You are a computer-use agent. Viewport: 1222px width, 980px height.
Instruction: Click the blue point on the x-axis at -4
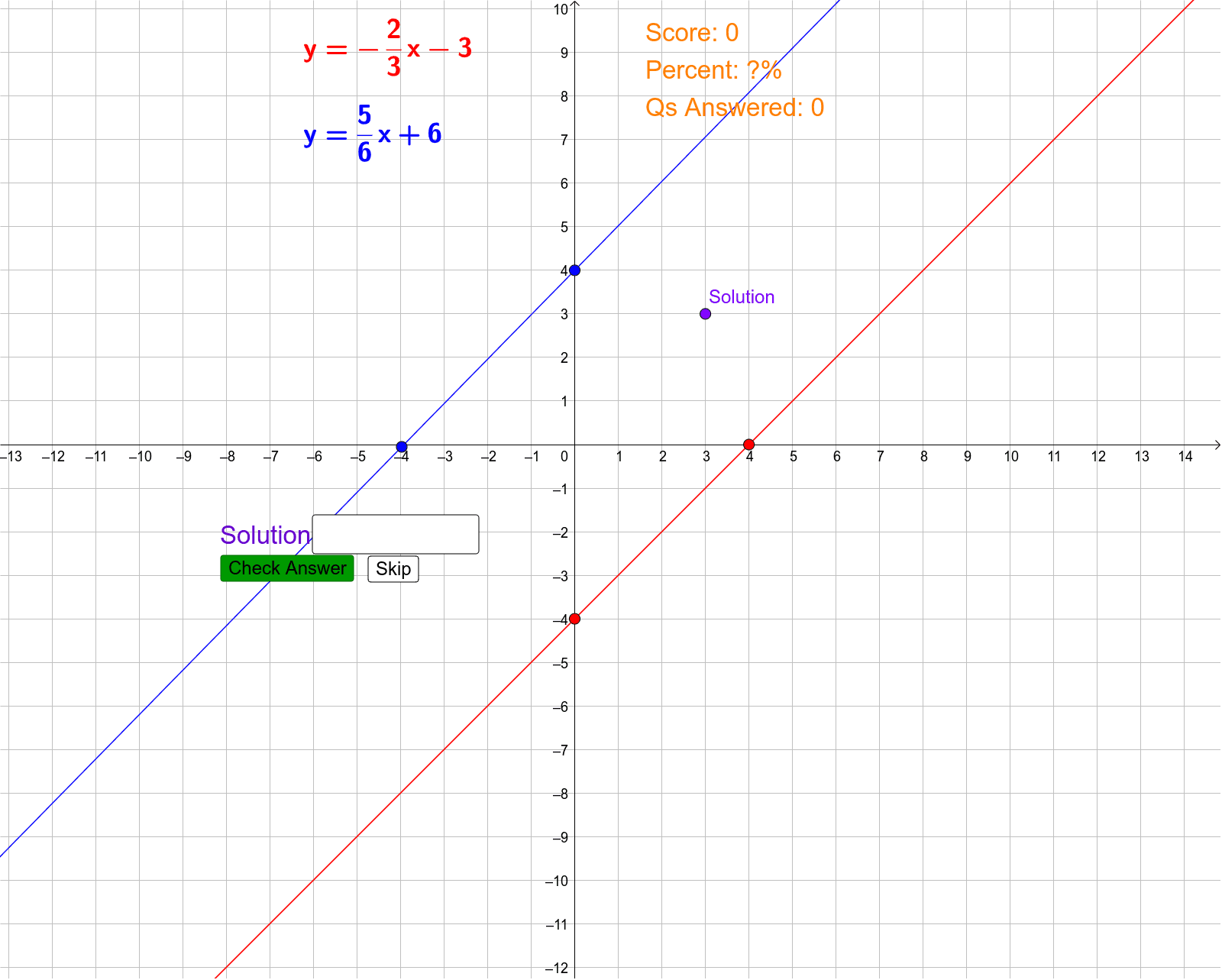pyautogui.click(x=401, y=445)
